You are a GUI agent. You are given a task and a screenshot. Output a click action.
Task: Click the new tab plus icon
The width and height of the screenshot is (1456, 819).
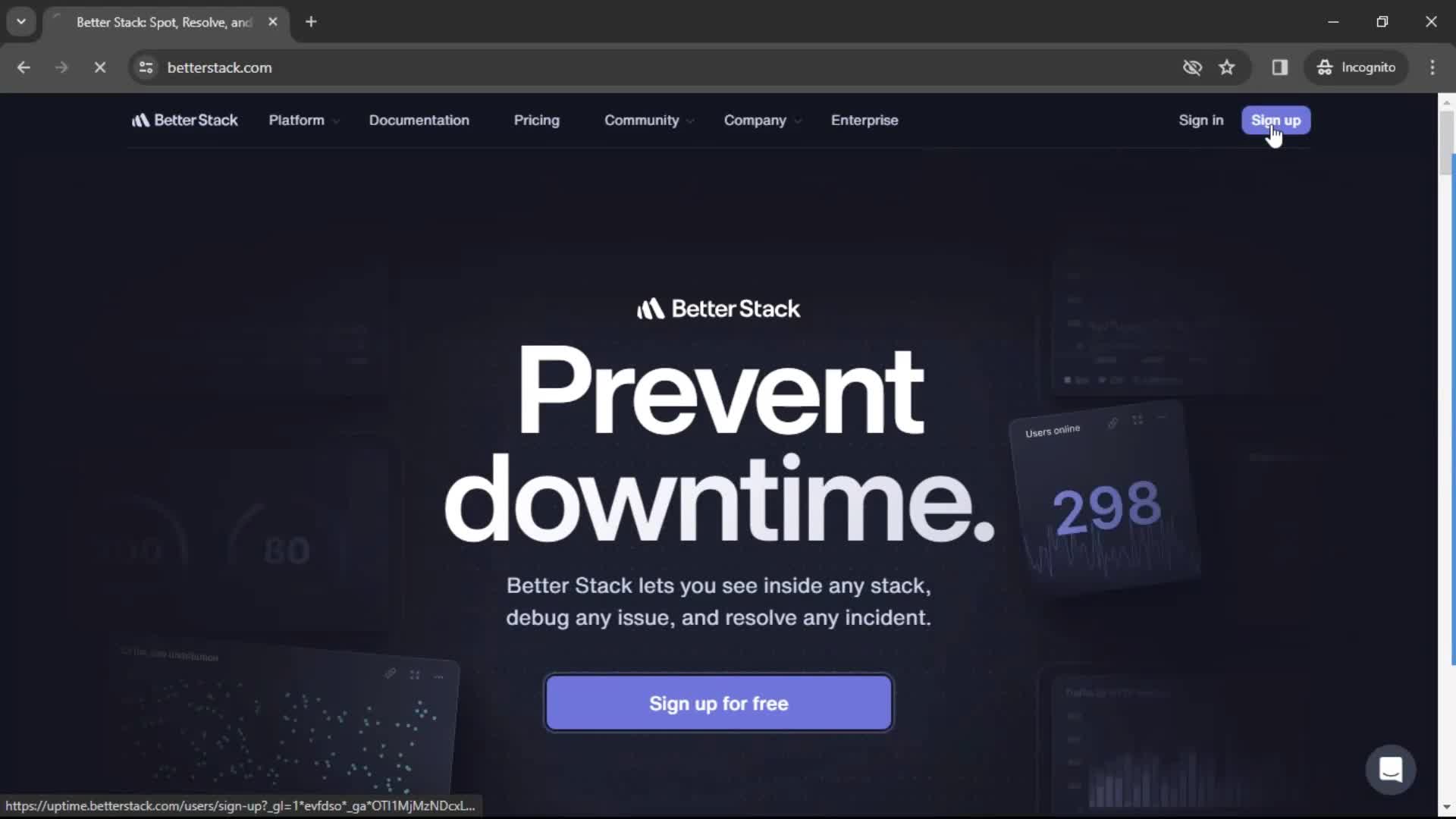tap(312, 22)
